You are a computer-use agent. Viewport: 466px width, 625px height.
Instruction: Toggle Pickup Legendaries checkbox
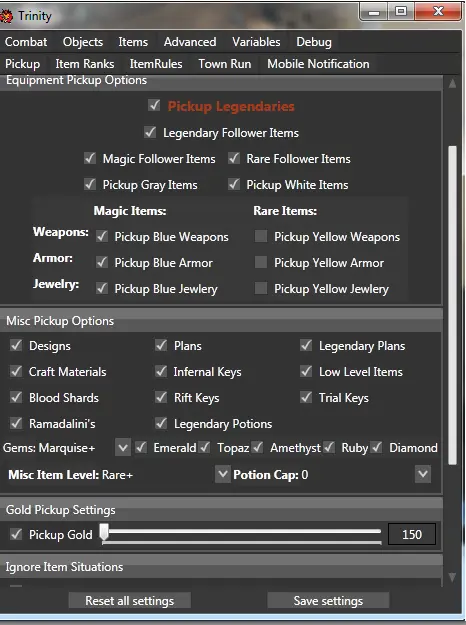click(x=154, y=106)
